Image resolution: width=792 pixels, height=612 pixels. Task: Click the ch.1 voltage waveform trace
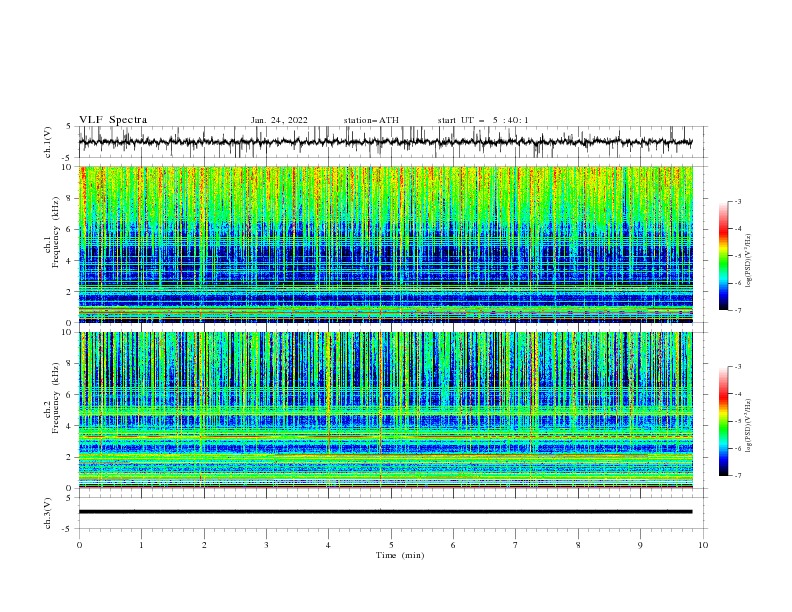385,142
